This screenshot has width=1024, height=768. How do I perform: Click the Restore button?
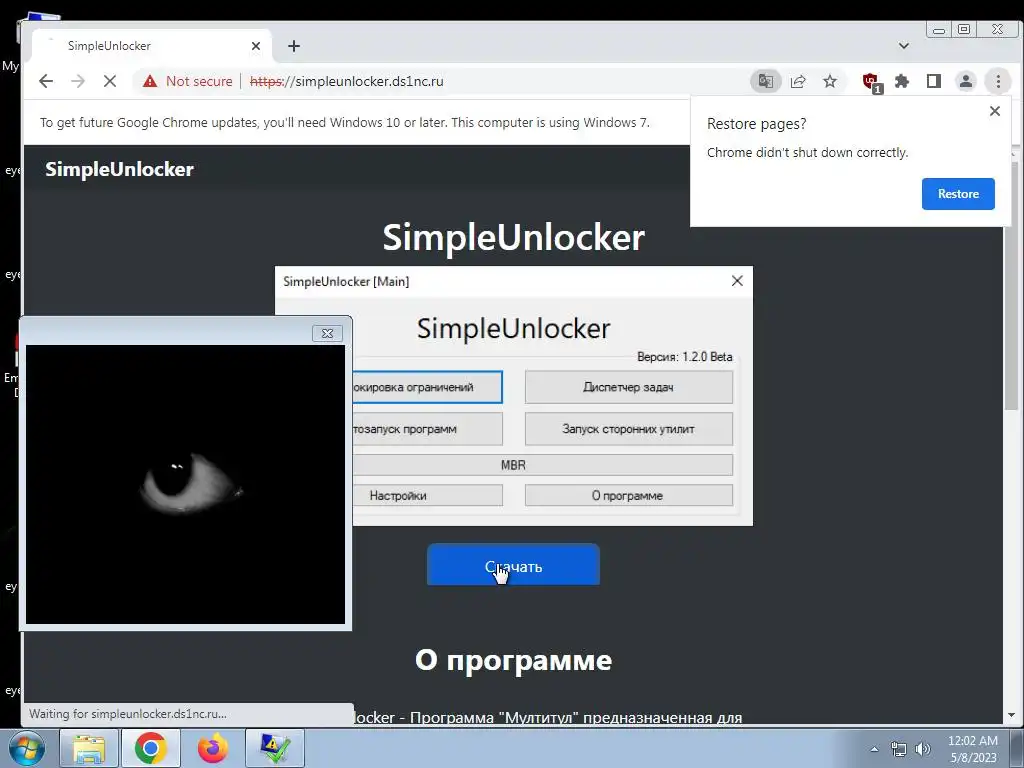tap(958, 194)
